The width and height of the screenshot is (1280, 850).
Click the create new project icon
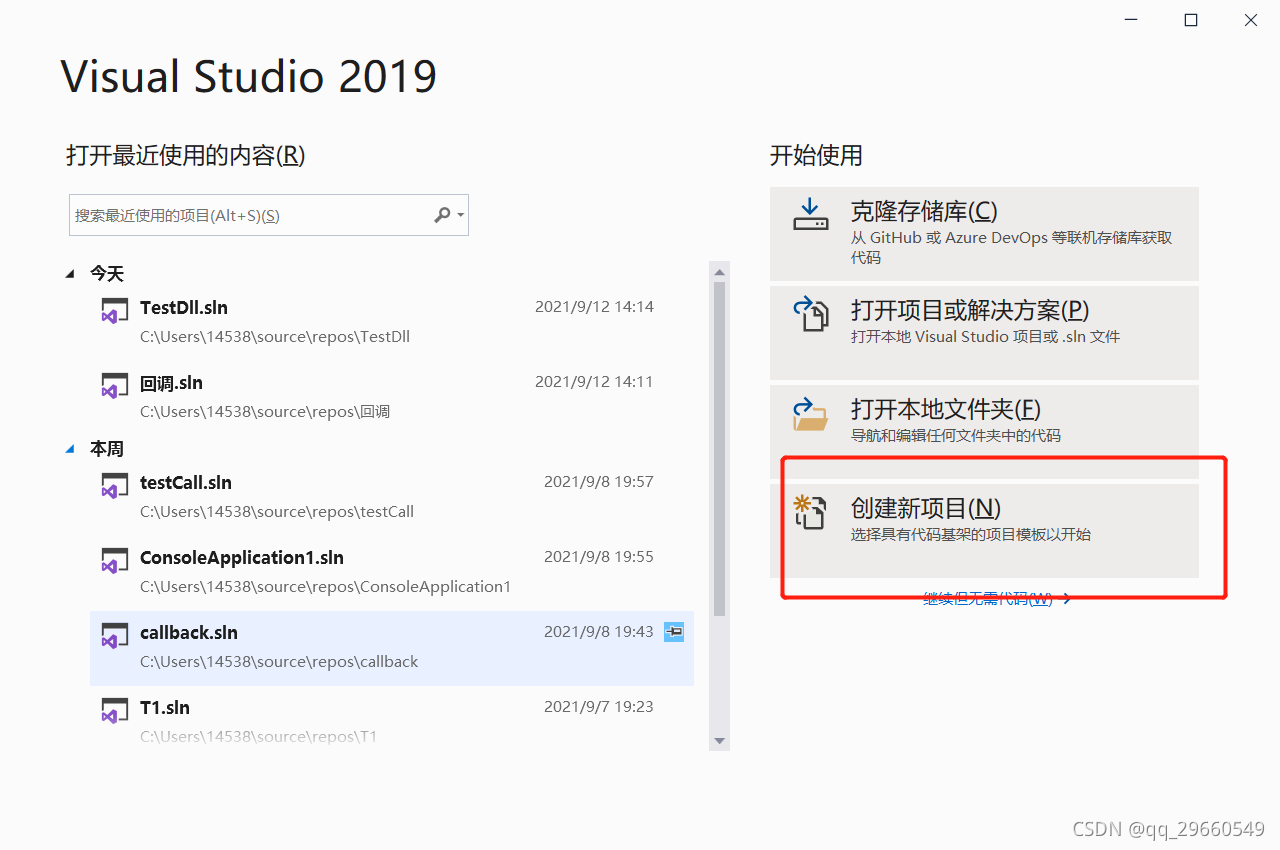[x=810, y=512]
